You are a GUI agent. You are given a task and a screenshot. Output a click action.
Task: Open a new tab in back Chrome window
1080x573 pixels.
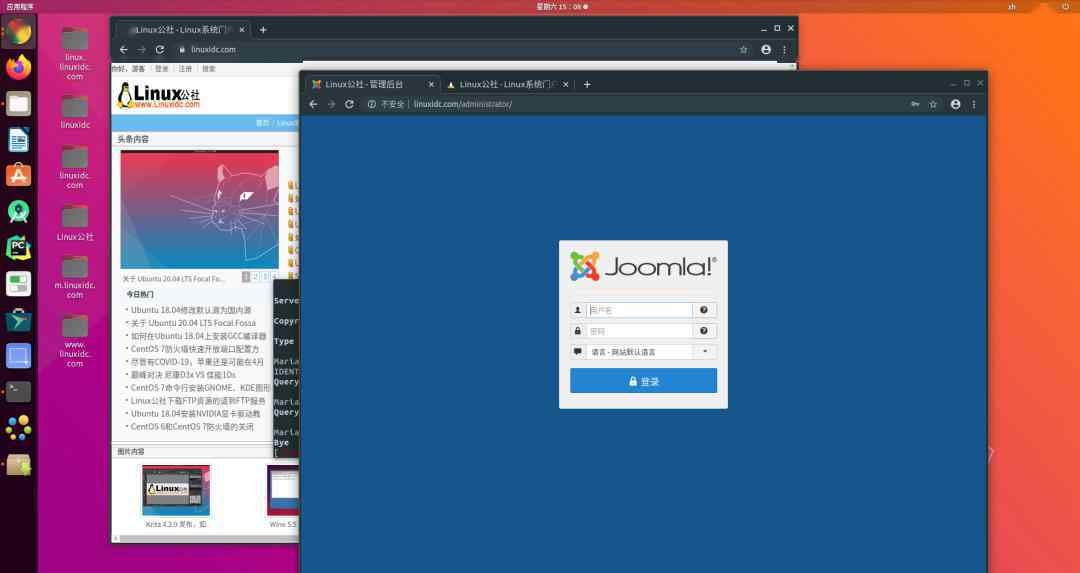click(262, 30)
